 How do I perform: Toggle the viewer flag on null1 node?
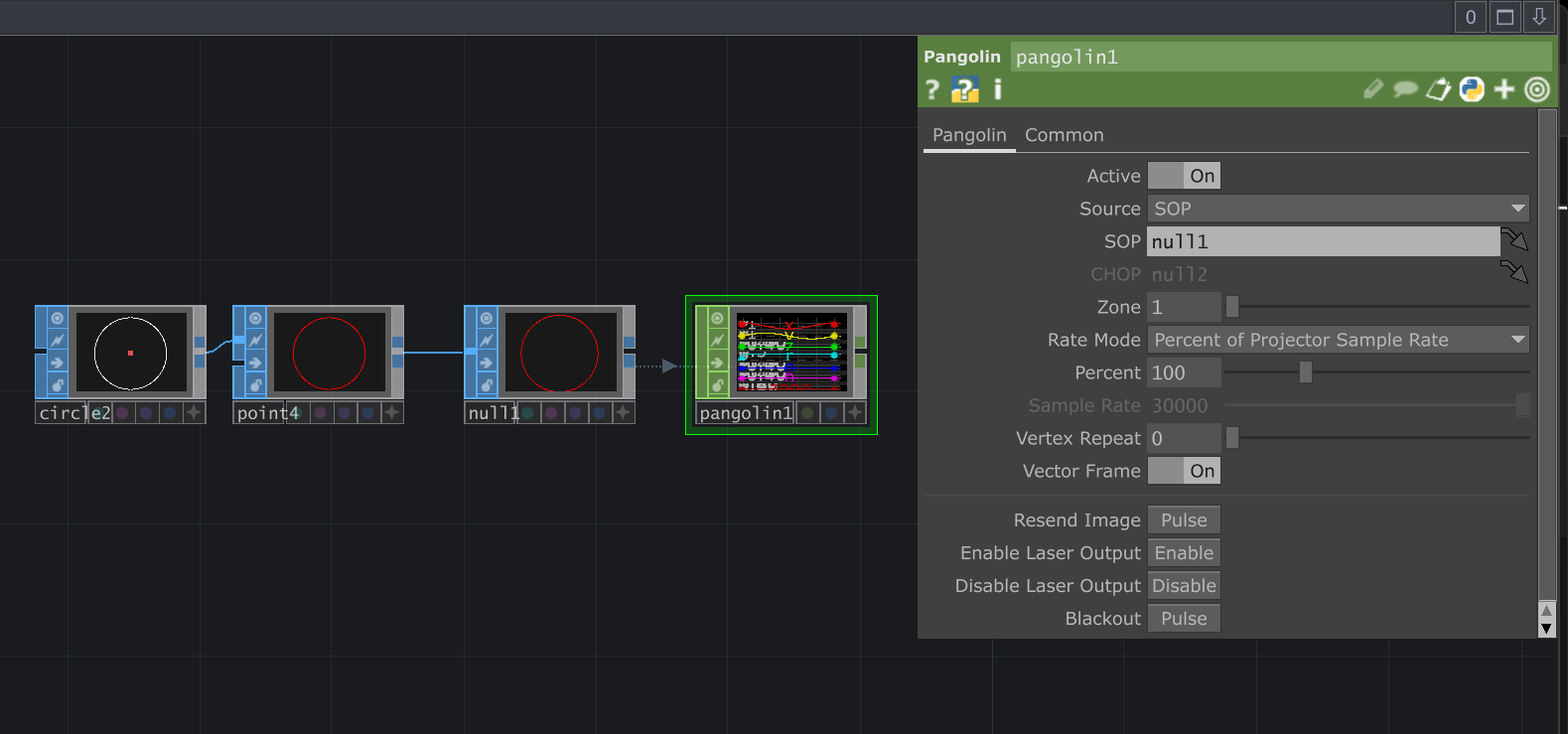[487, 318]
